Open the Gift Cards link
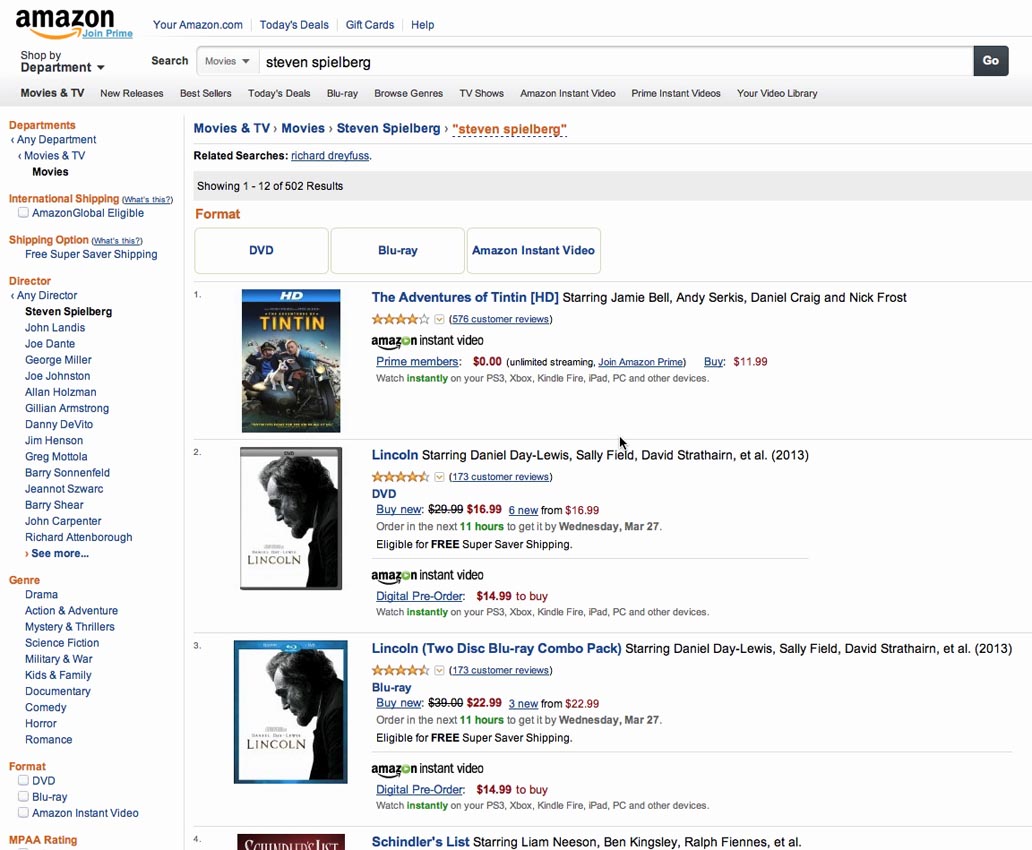The image size is (1032, 850). tap(370, 25)
